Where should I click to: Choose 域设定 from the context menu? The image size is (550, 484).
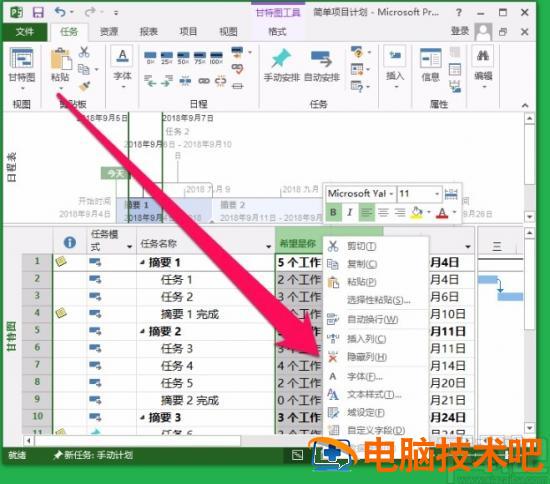[375, 413]
